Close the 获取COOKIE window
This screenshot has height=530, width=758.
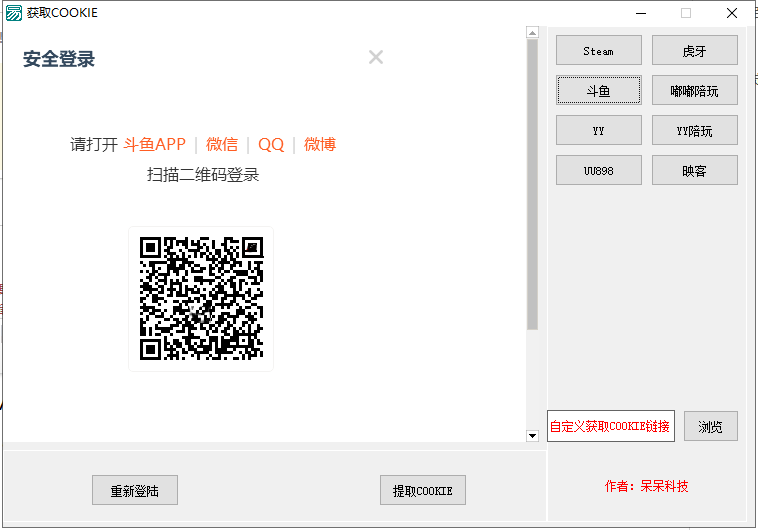(x=732, y=13)
